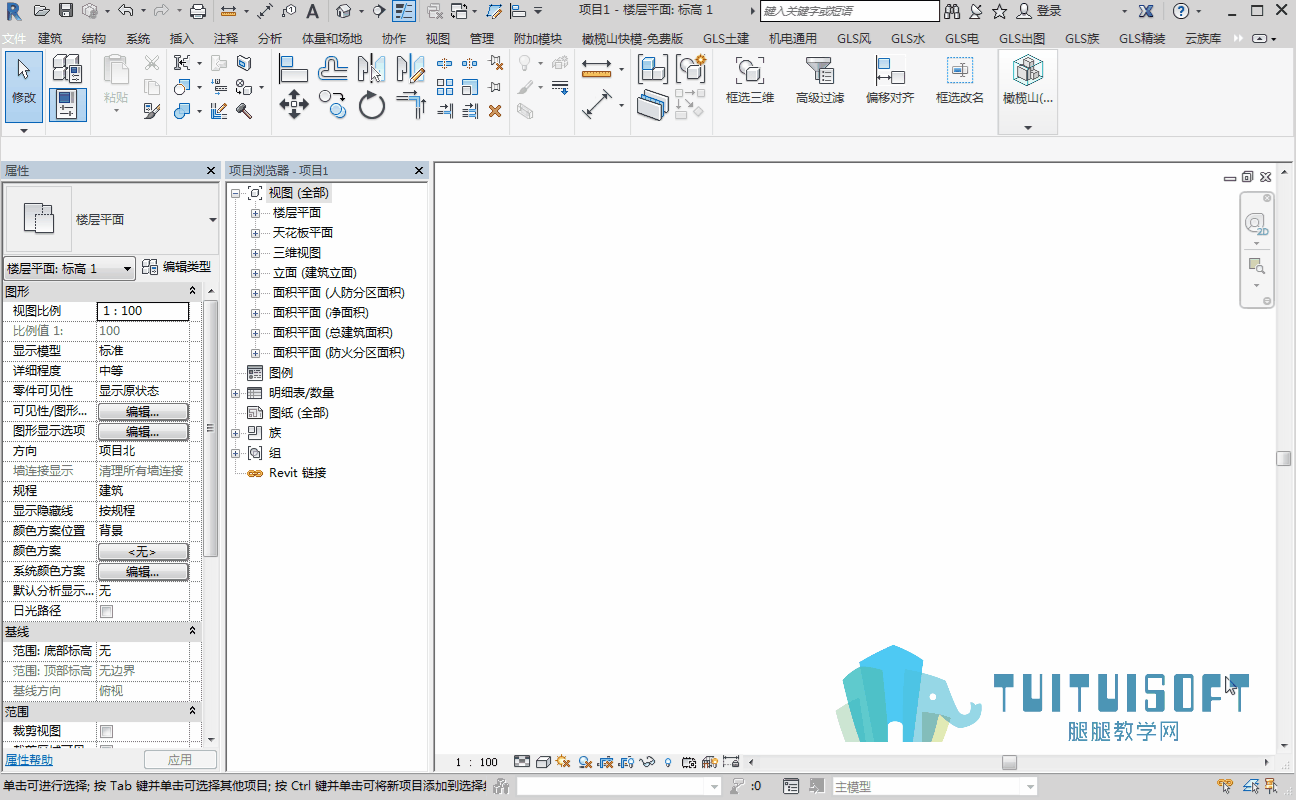The image size is (1296, 800).
Task: Click the horizontal scrollbar thumb under the canvas
Action: pos(1010,762)
